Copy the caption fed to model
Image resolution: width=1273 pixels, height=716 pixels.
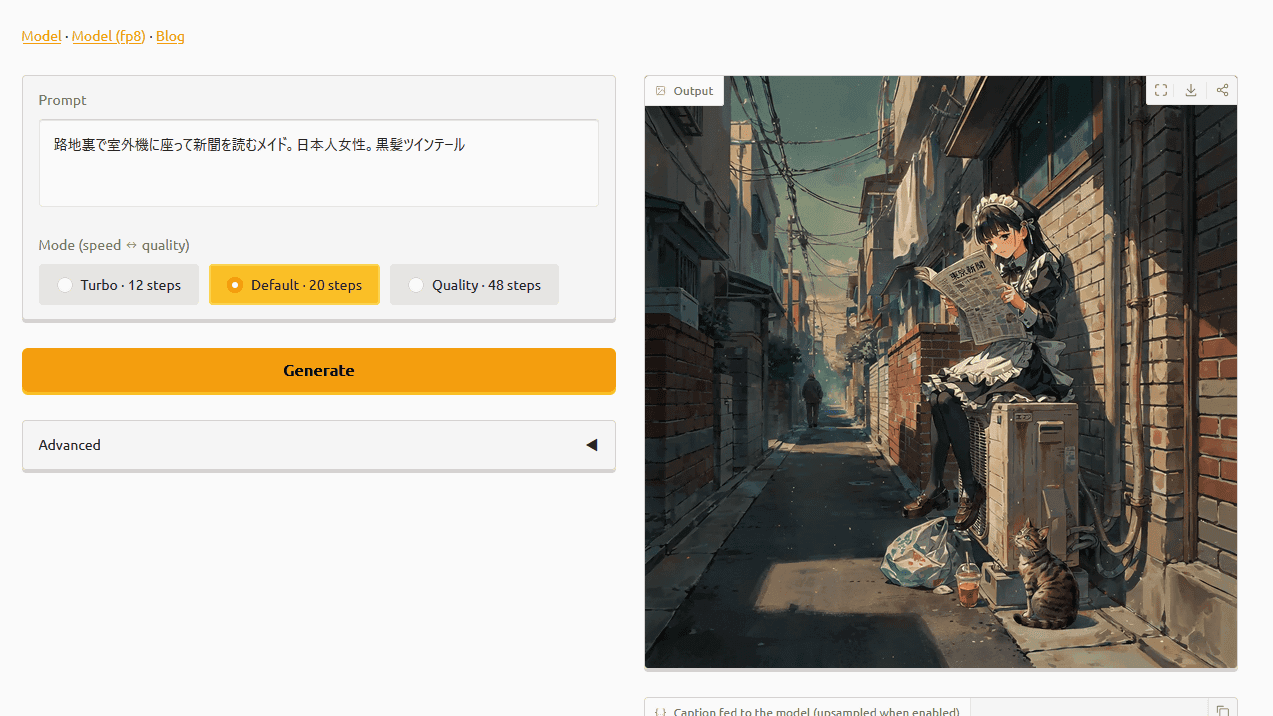(1222, 711)
